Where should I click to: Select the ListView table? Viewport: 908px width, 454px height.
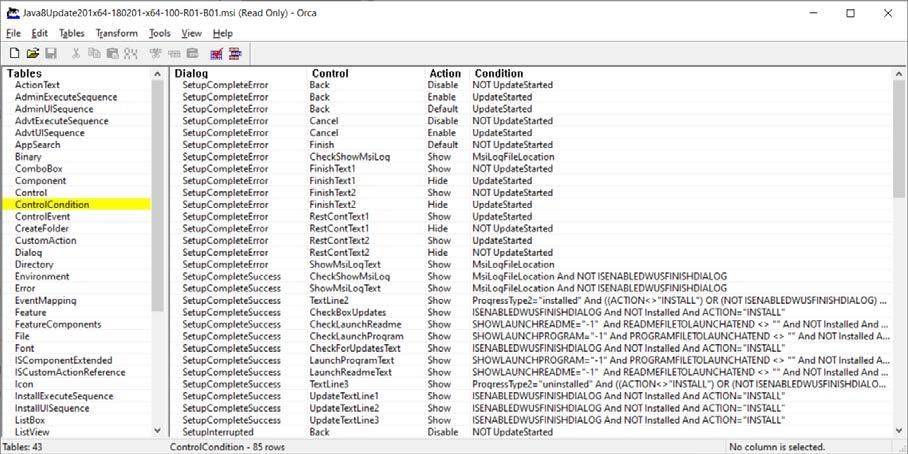pos(32,432)
